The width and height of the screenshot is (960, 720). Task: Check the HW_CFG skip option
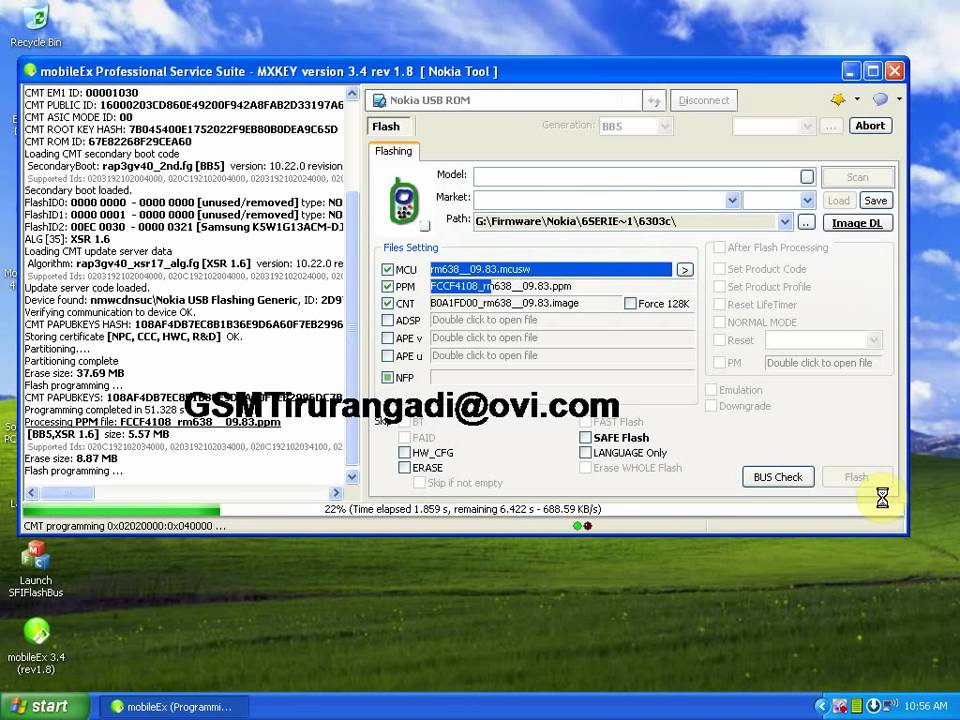[x=404, y=452]
